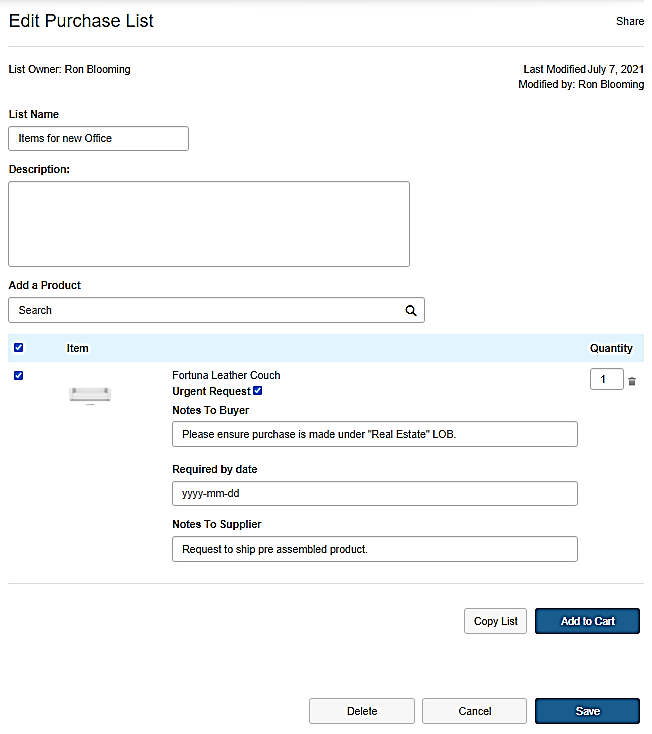
Task: Click the Add to Cart button
Action: coord(587,621)
